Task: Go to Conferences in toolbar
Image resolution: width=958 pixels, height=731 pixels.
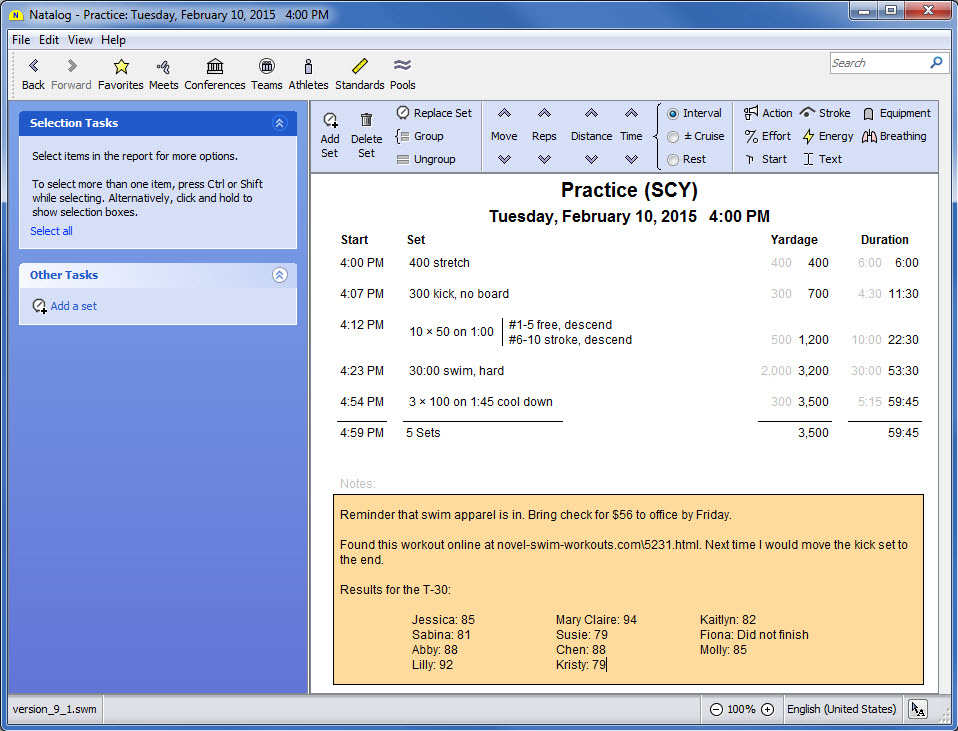Action: [215, 67]
